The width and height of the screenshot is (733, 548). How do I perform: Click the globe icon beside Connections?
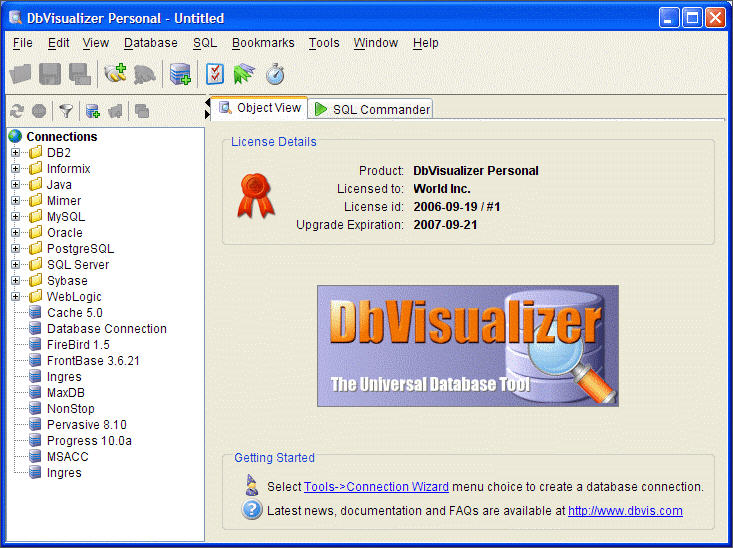pyautogui.click(x=15, y=137)
